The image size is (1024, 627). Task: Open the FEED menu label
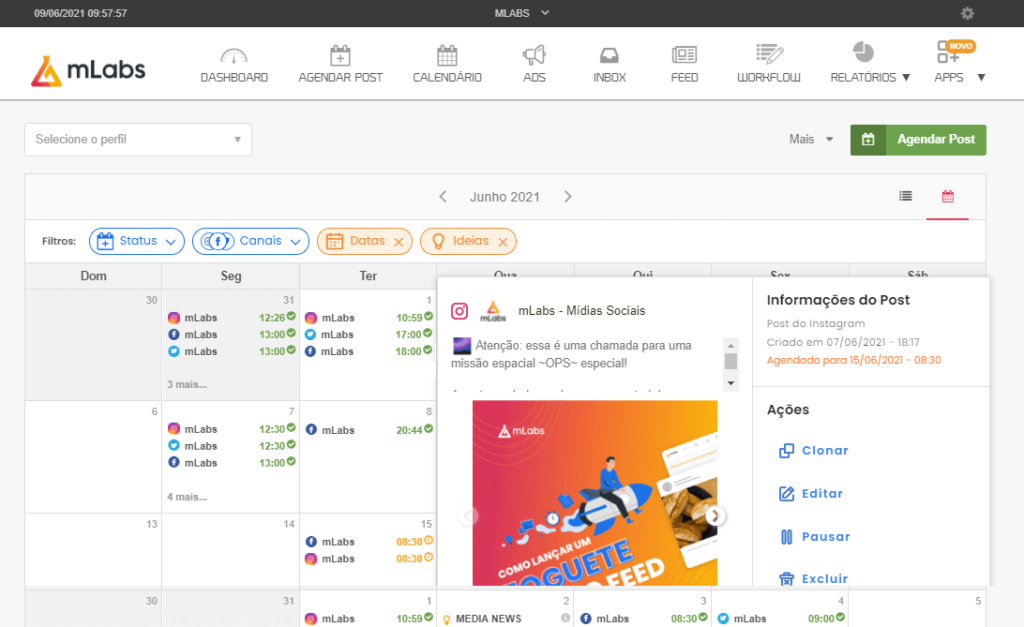pos(684,78)
